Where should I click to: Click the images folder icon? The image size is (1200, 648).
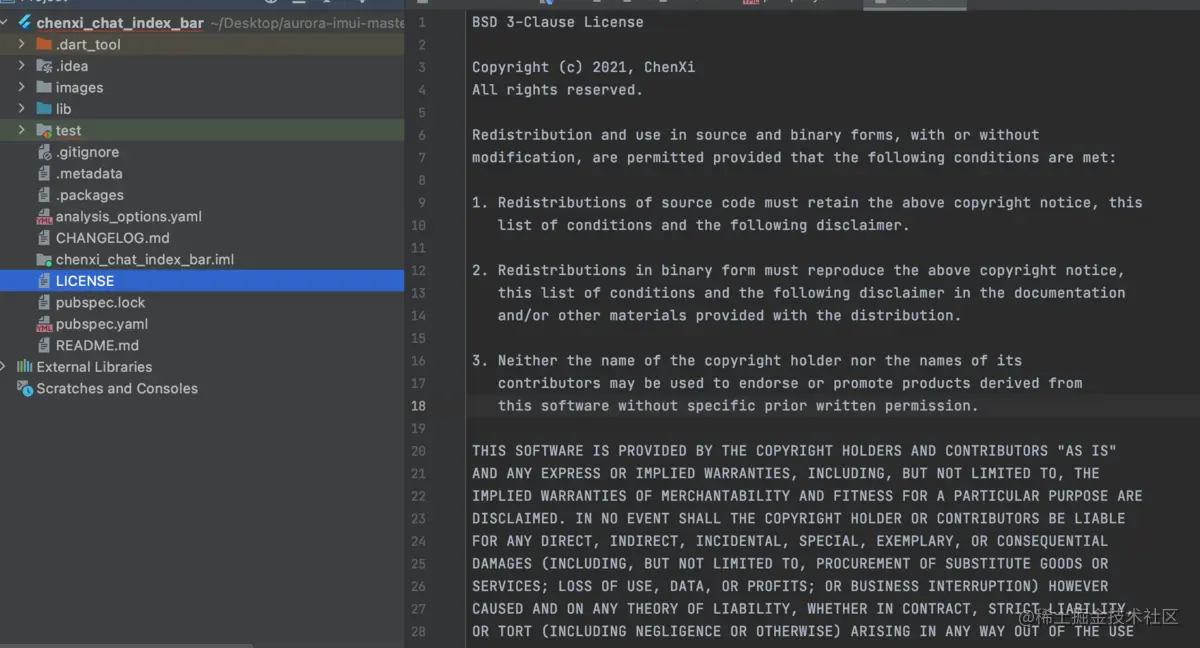[44, 87]
